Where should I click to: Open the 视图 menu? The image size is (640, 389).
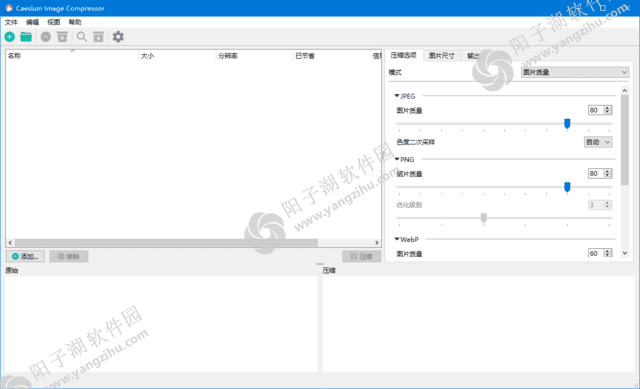(x=53, y=22)
